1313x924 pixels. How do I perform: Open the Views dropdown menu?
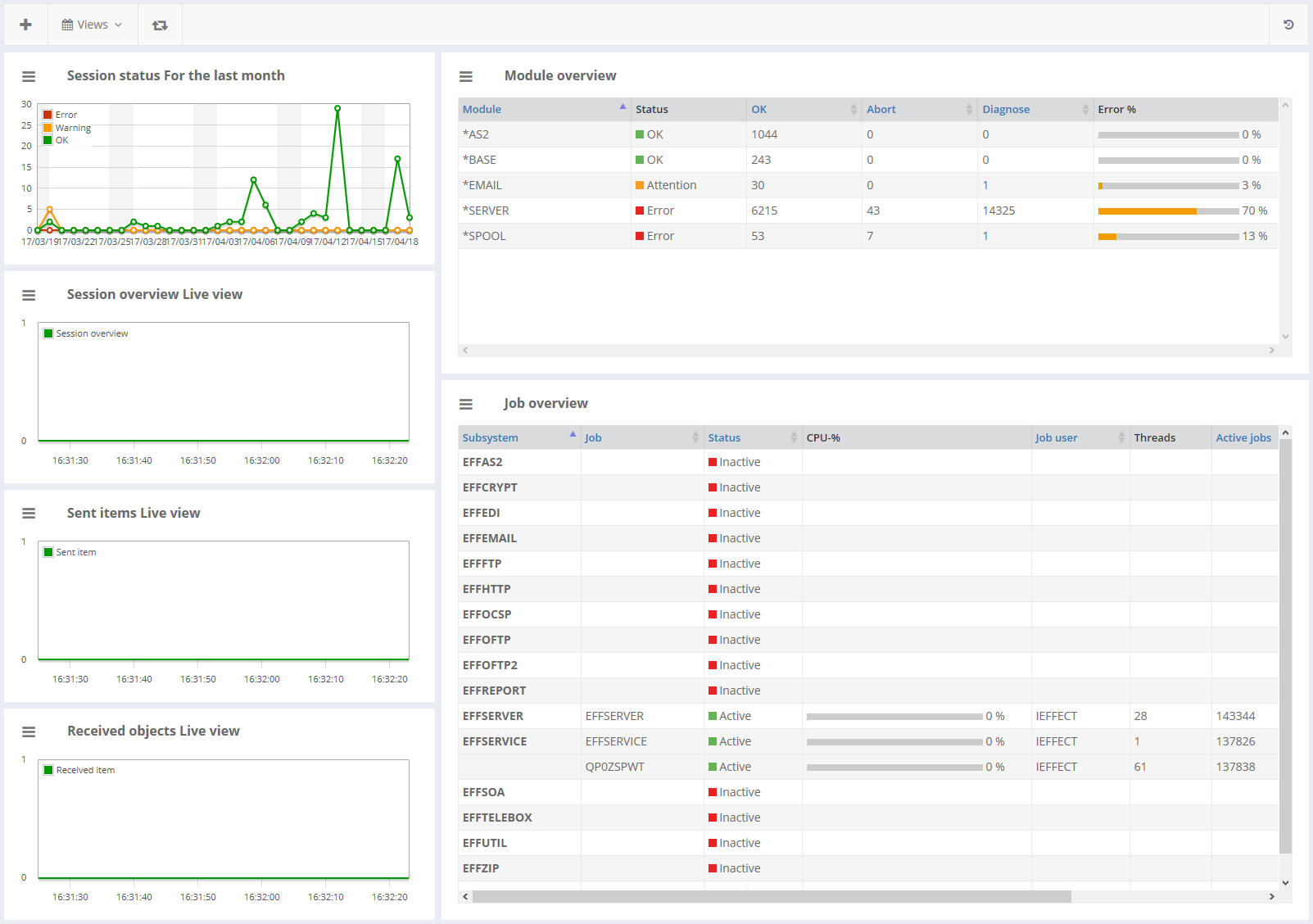tap(92, 25)
